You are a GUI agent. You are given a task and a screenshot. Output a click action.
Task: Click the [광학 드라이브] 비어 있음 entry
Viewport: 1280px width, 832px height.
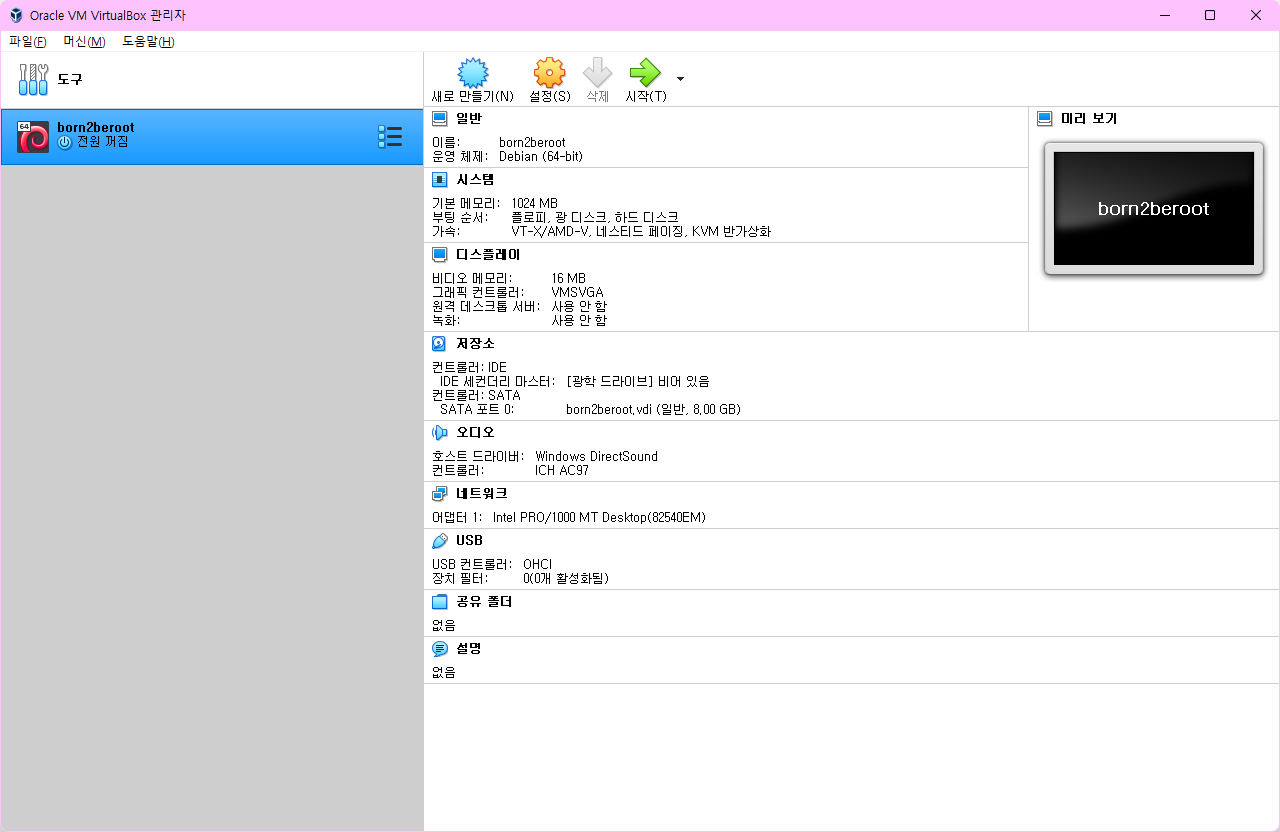point(637,381)
